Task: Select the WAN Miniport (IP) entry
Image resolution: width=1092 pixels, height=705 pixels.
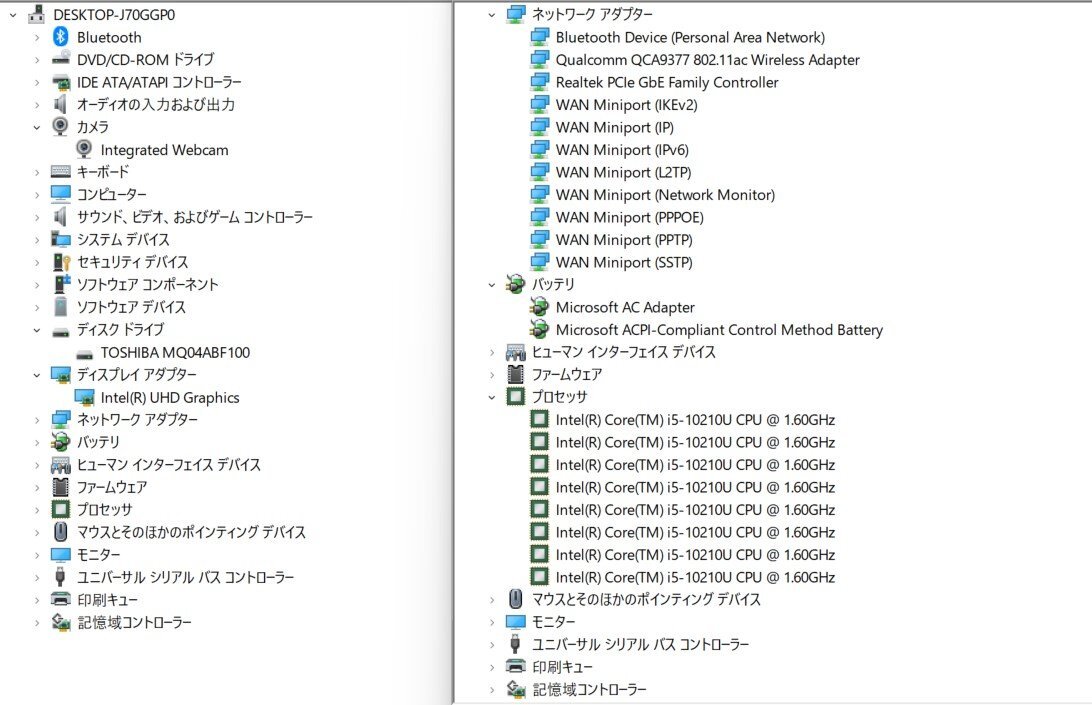Action: (614, 127)
